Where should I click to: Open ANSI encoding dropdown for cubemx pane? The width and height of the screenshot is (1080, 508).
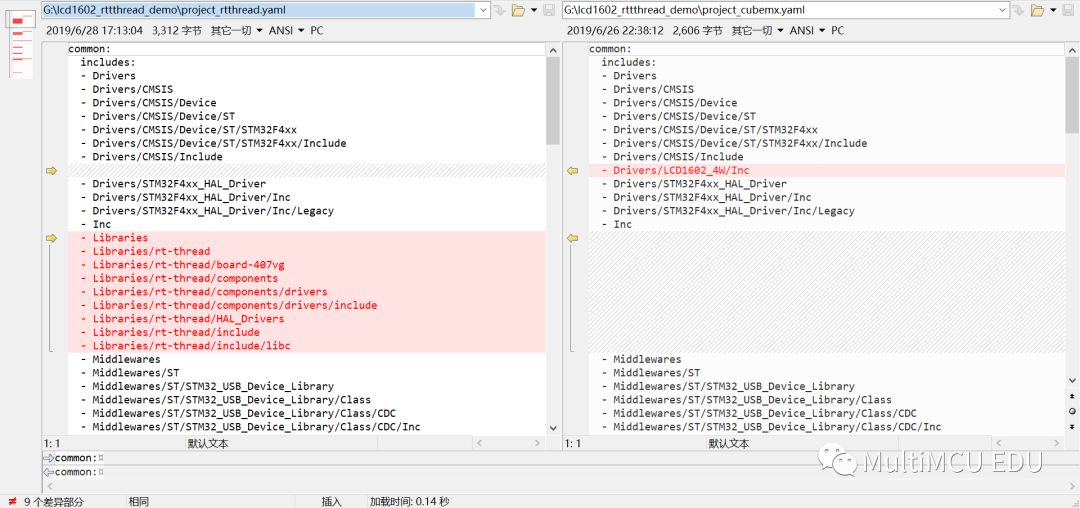(x=807, y=30)
